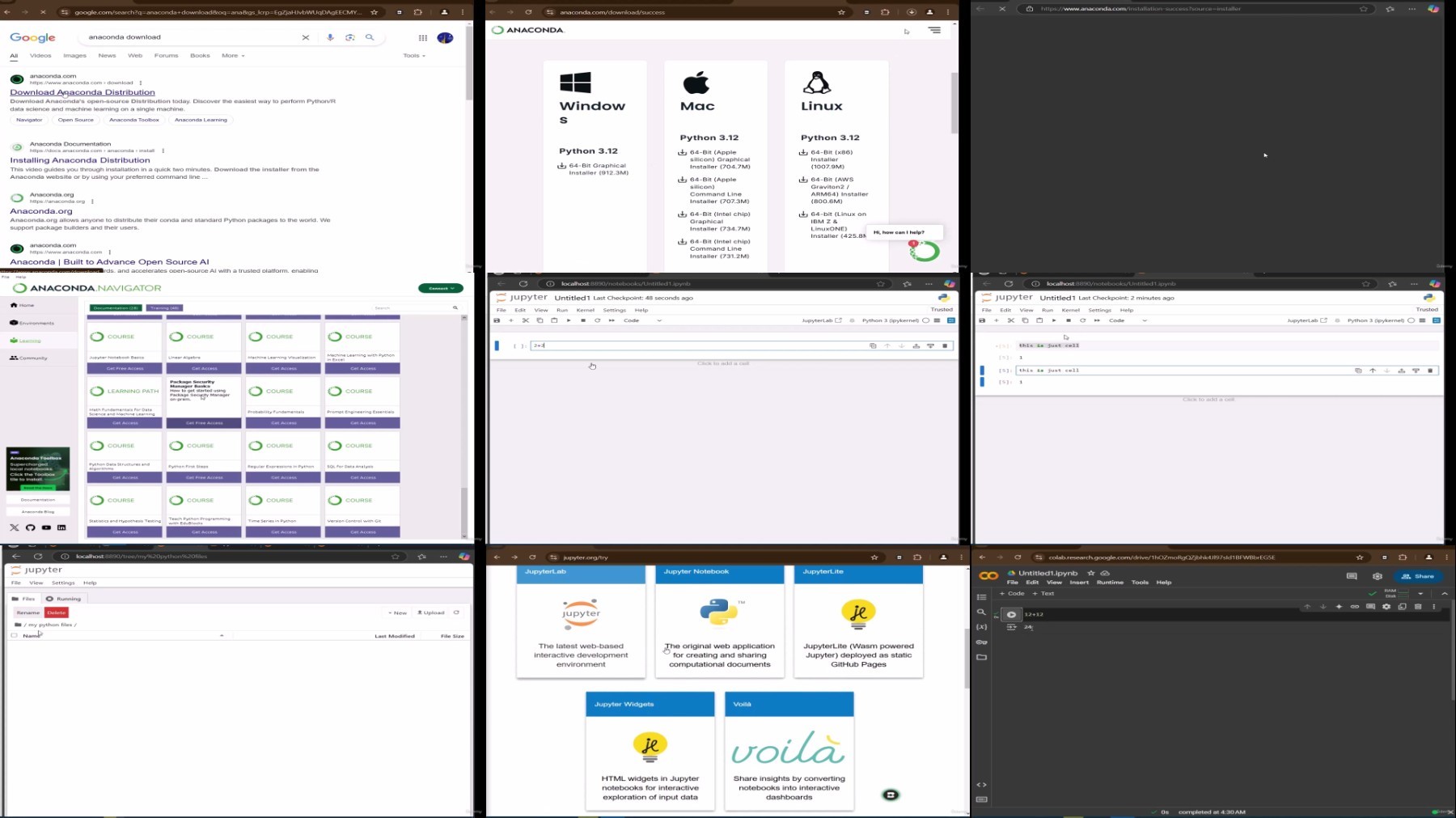The image size is (1456, 818).
Task: Toggle the Colab cell output options icon beside 24
Action: point(1011,627)
